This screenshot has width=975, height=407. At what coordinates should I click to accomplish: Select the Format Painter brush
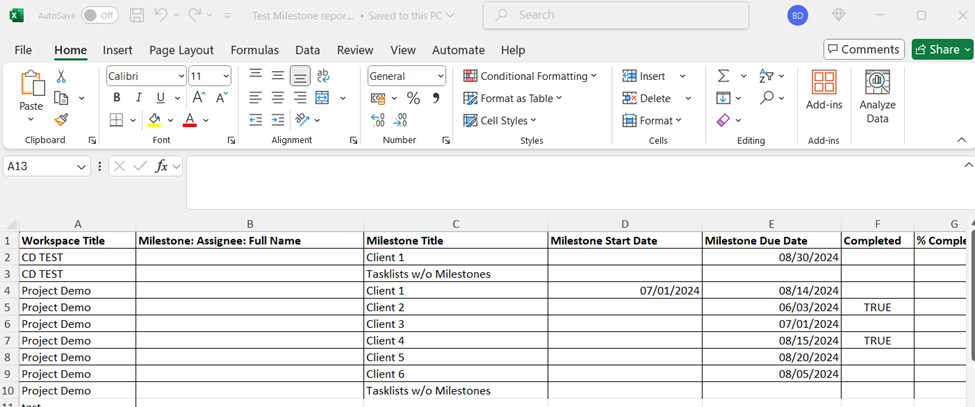pos(61,120)
